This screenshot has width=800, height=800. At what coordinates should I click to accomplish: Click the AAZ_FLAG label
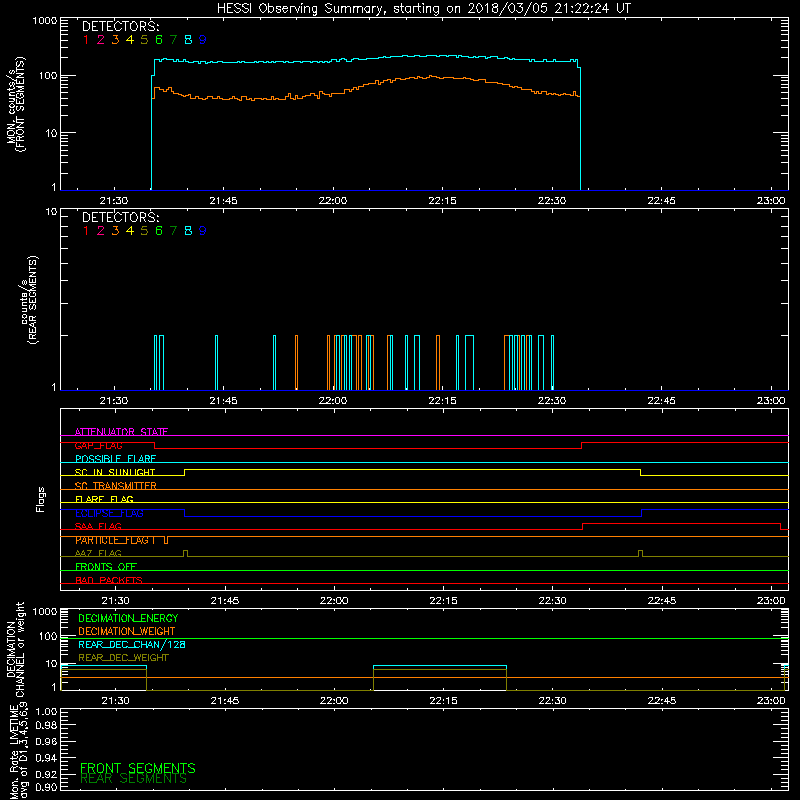[98, 553]
